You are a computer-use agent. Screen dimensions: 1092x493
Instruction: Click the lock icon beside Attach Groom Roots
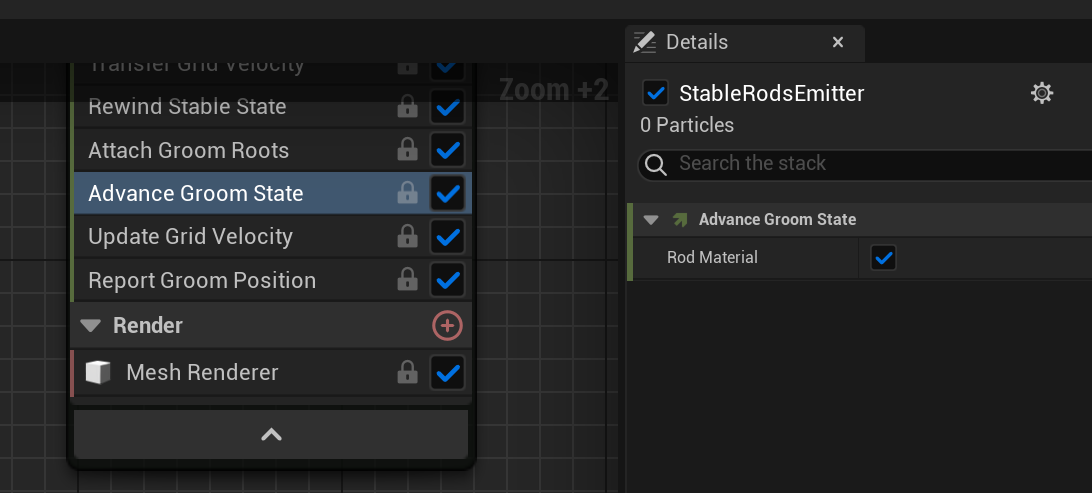[x=407, y=150]
